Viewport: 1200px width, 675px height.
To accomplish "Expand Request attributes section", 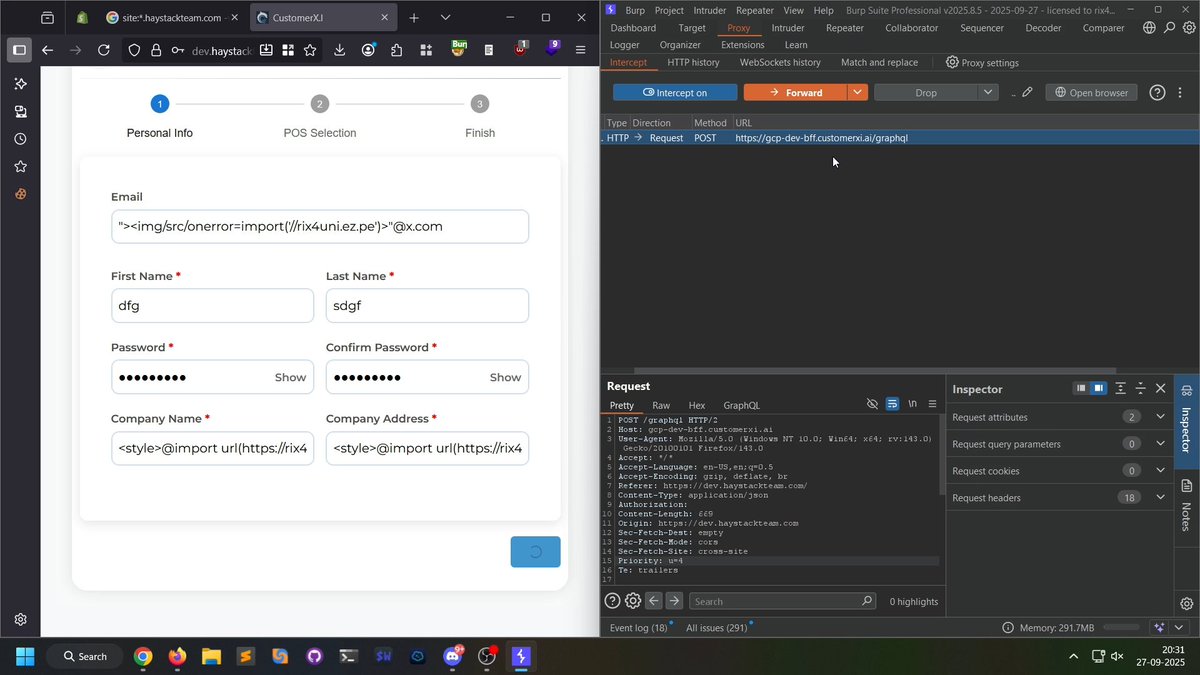I will (1059, 417).
